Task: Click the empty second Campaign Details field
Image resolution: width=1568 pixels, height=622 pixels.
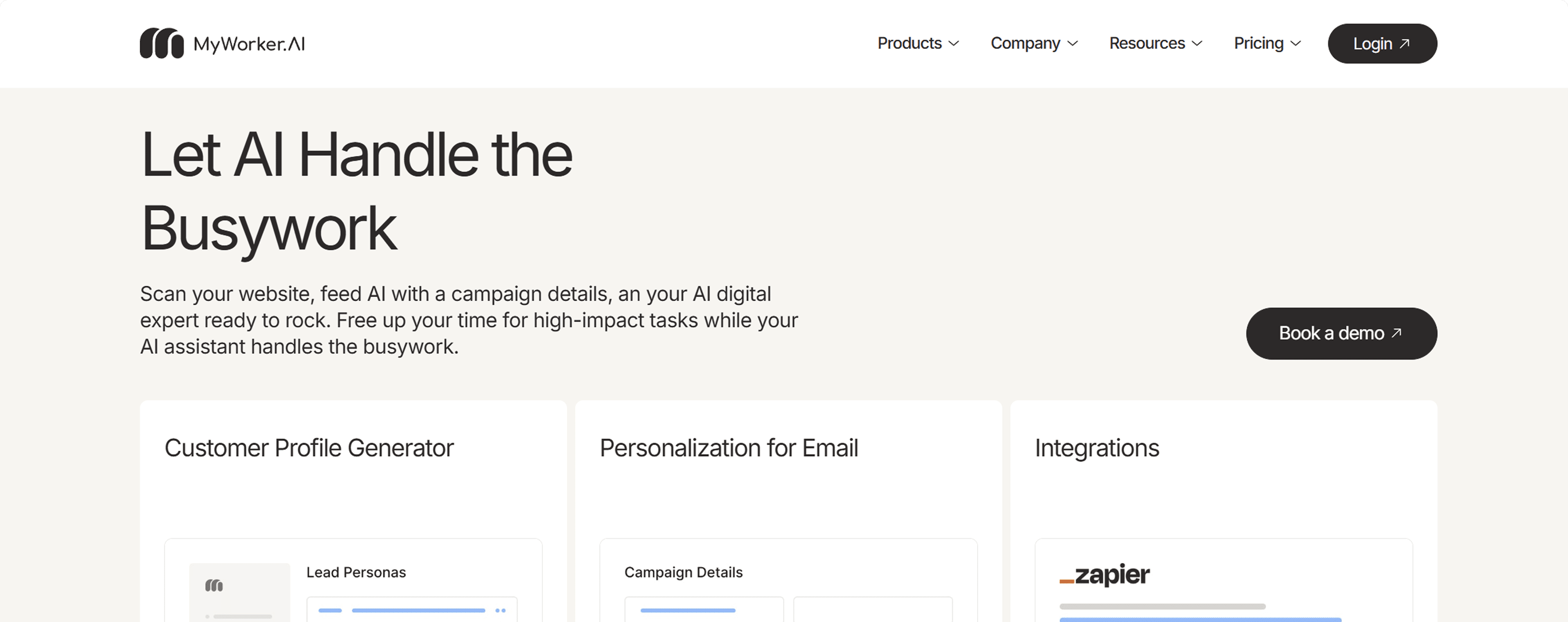Action: [x=873, y=610]
